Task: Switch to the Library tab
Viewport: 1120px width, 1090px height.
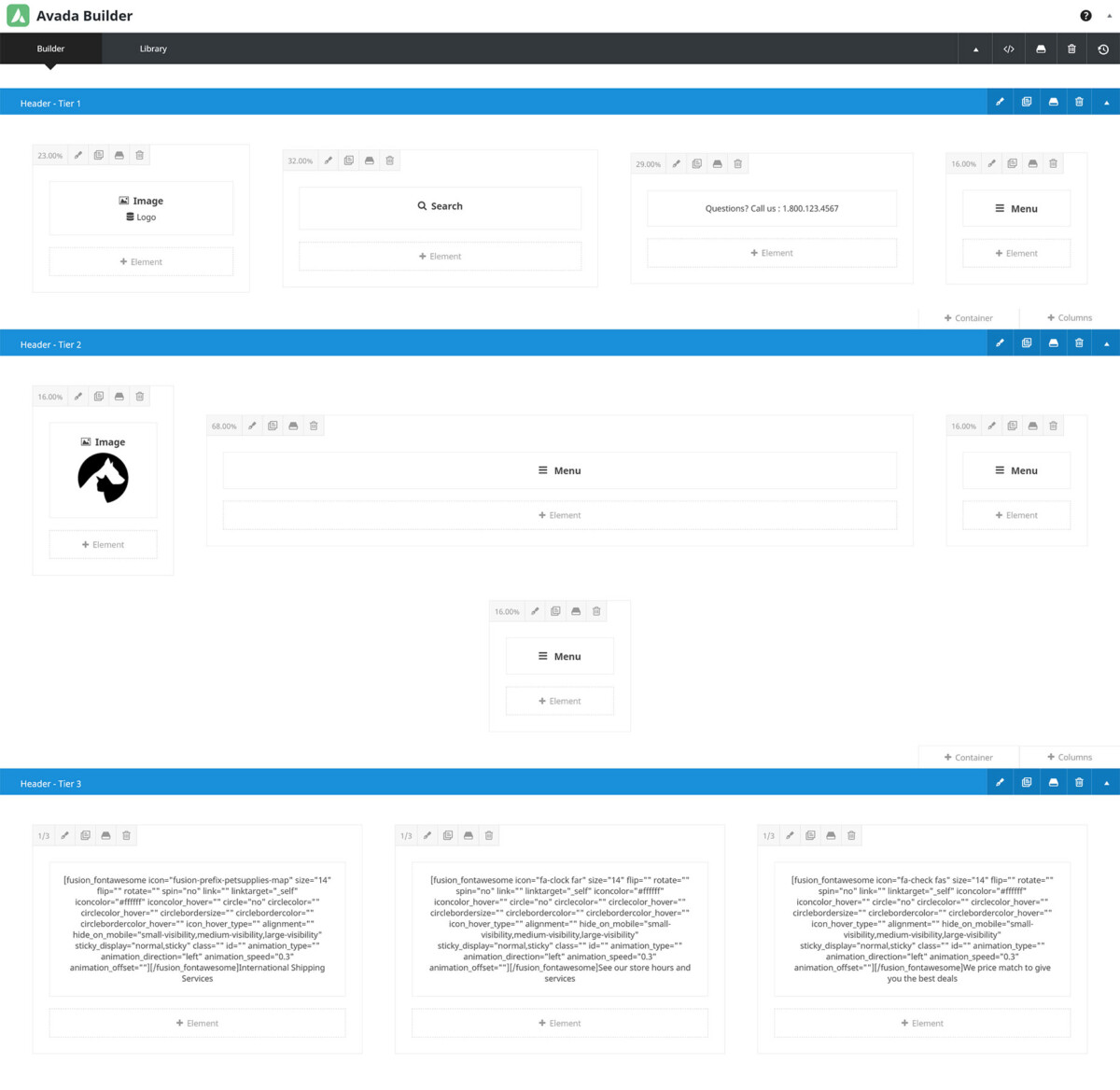Action: 153,49
